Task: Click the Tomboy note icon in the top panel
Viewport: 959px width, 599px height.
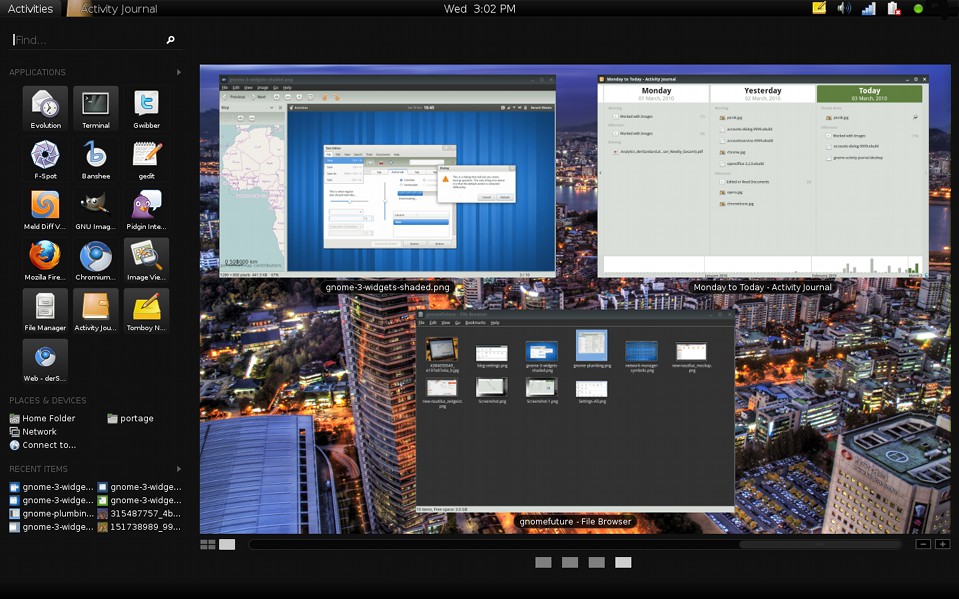Action: coord(819,9)
